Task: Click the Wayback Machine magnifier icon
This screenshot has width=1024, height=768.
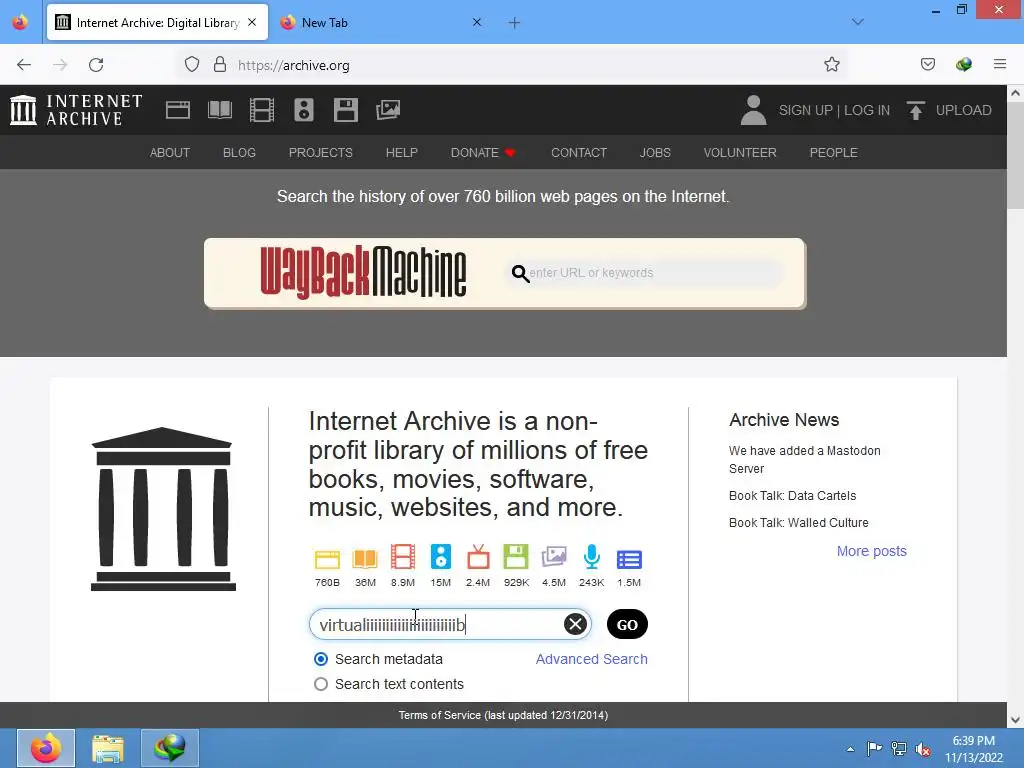Action: tap(520, 273)
